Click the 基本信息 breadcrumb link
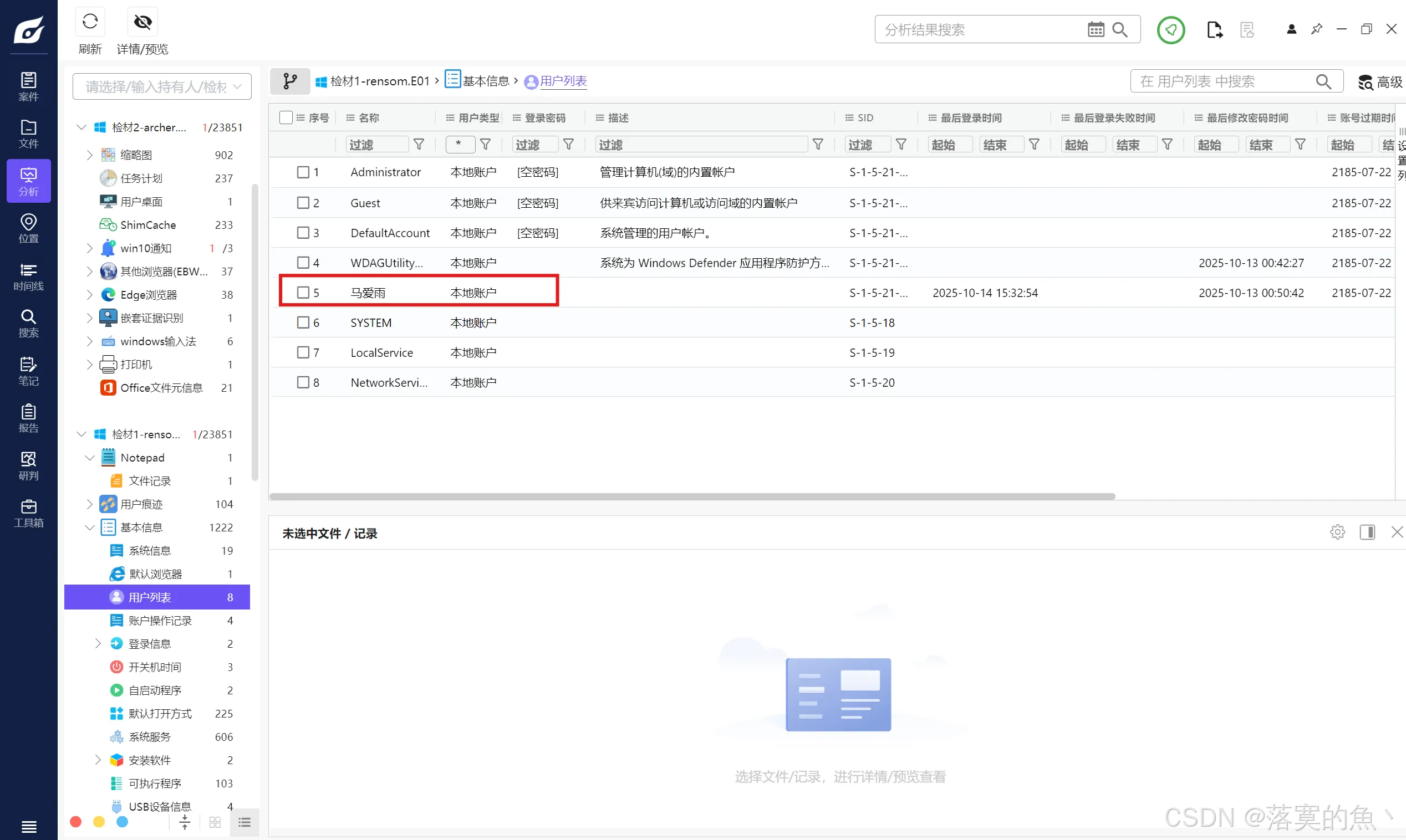 (485, 81)
